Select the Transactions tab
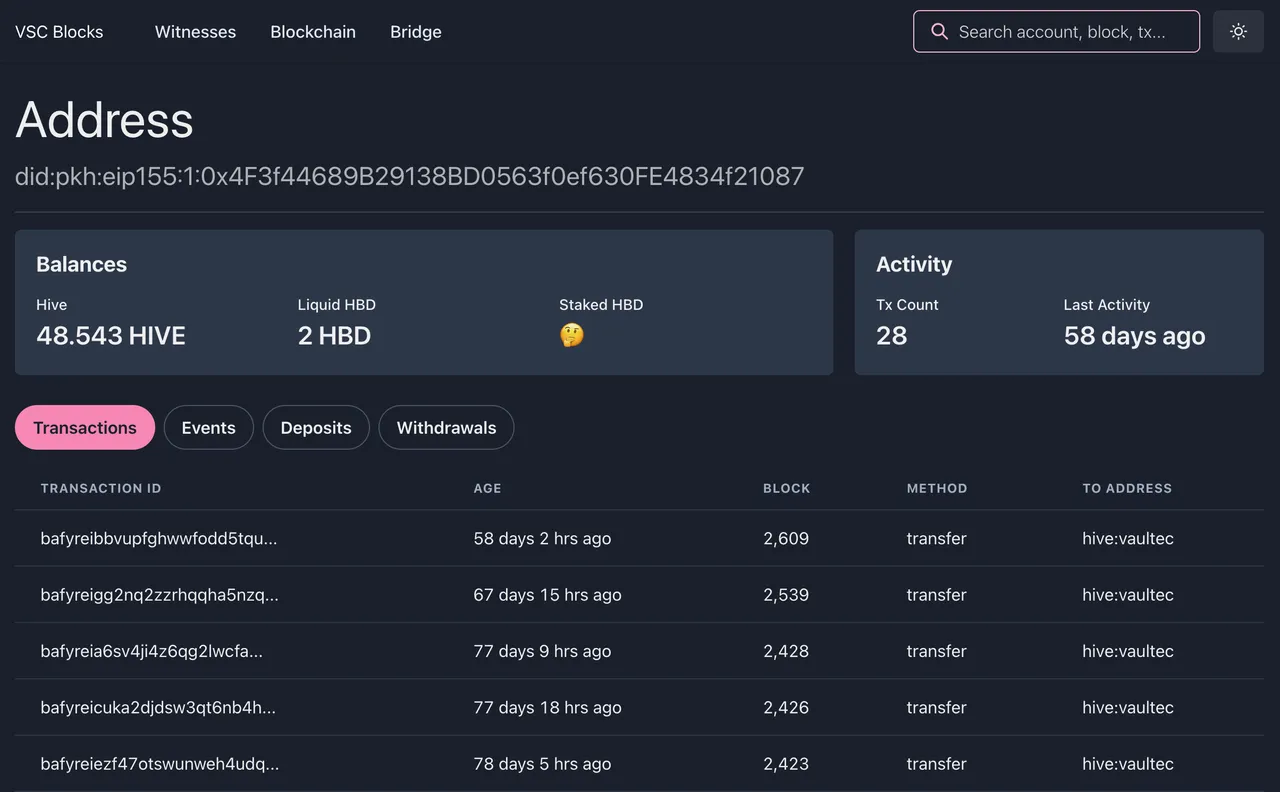This screenshot has height=792, width=1280. [x=85, y=427]
